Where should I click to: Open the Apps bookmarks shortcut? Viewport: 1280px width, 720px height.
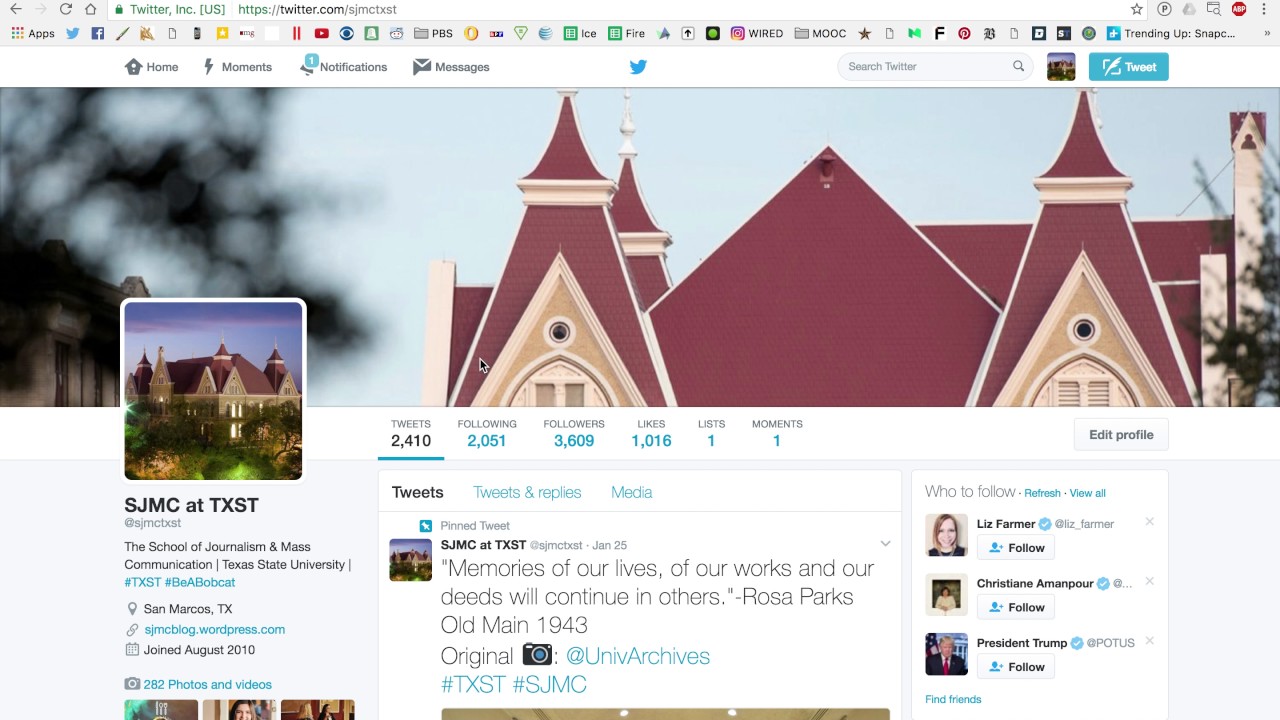point(33,33)
